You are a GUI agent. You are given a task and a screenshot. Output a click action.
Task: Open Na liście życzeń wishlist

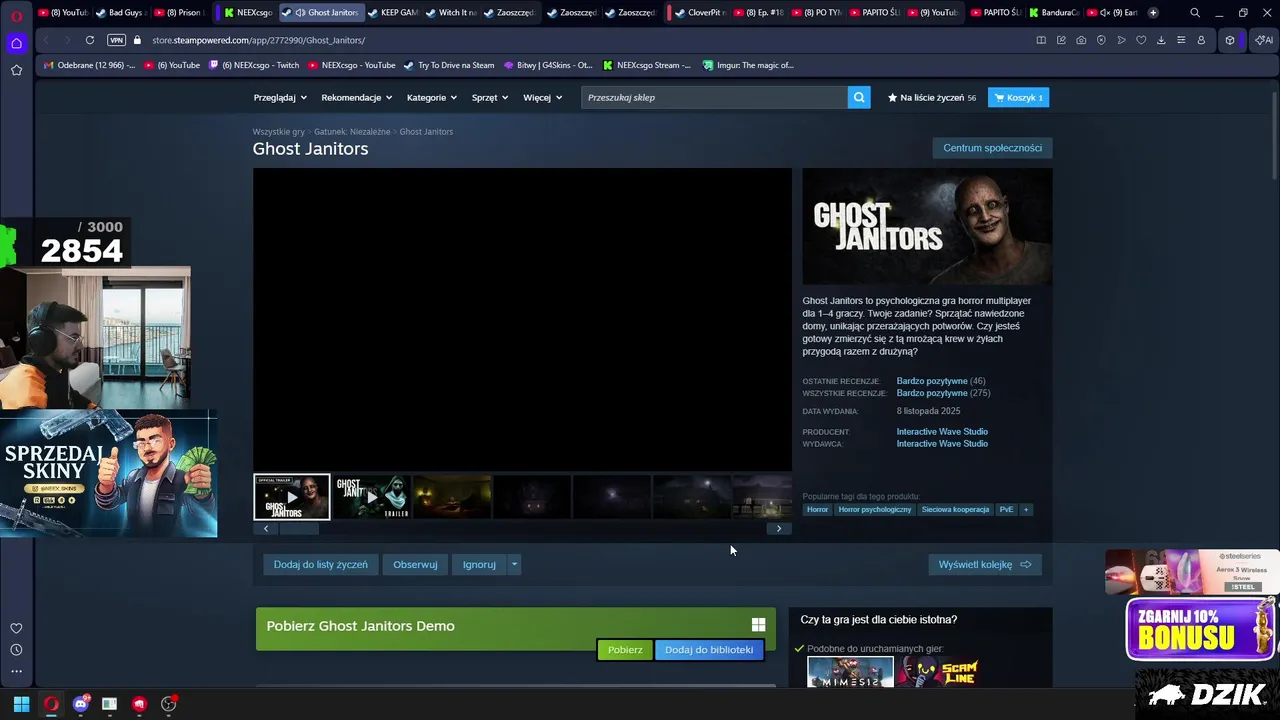[932, 97]
